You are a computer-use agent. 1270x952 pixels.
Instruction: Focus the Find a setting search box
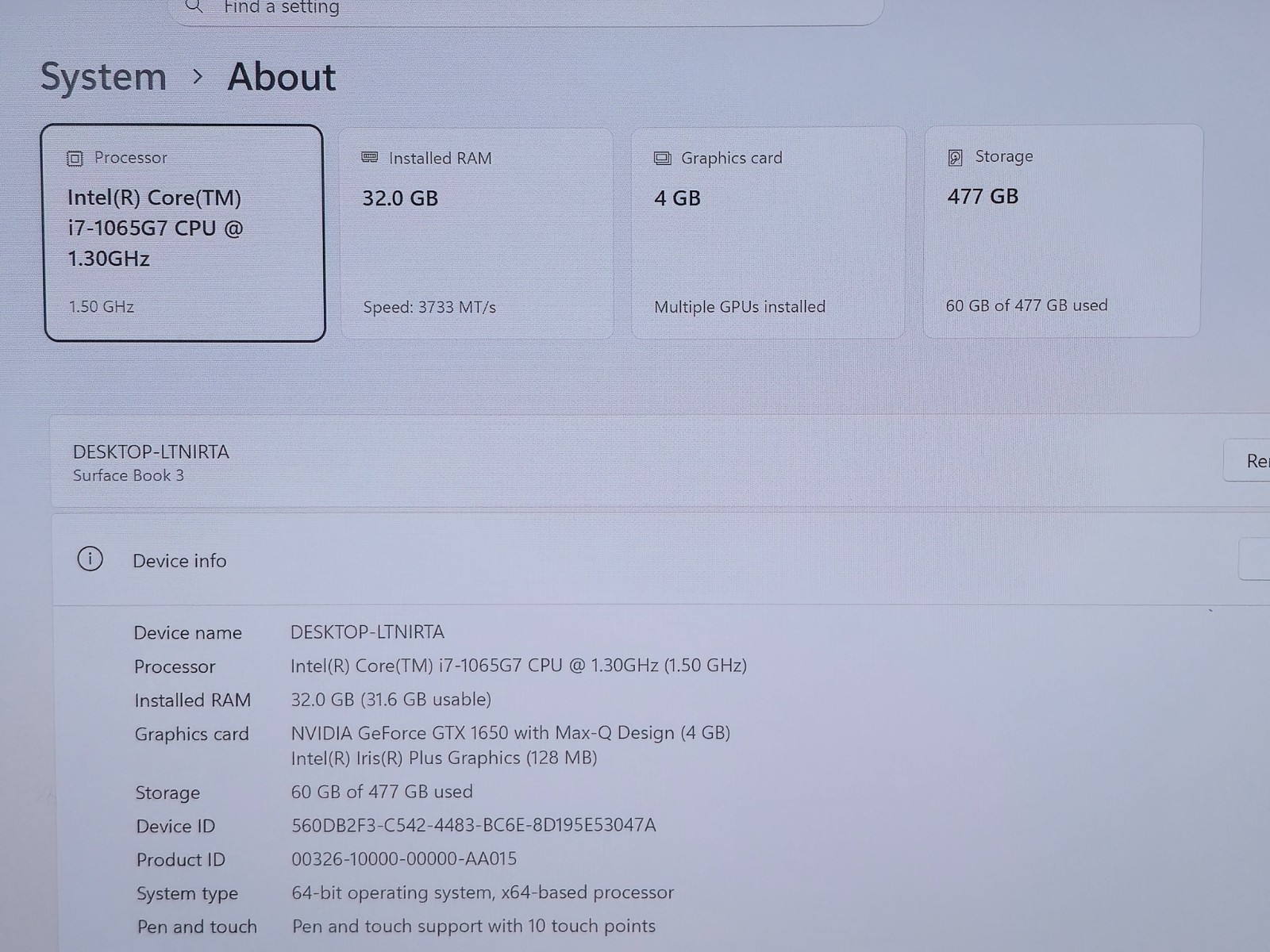click(x=527, y=10)
